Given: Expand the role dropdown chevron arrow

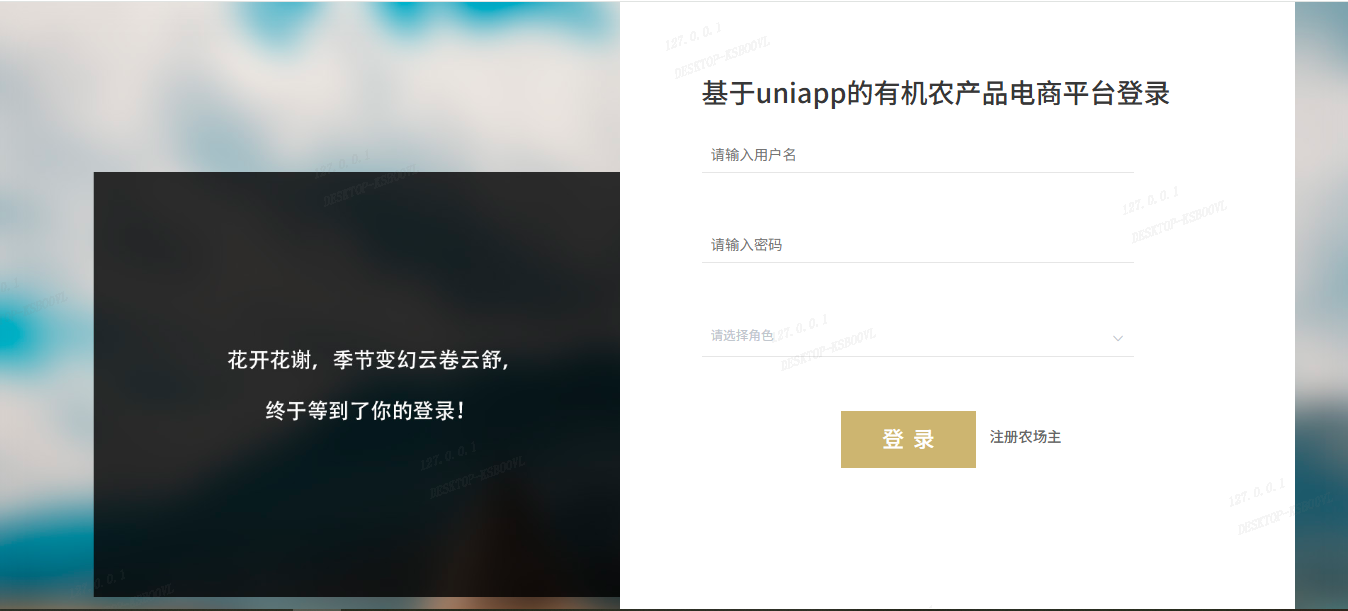Looking at the screenshot, I should click(x=1118, y=338).
